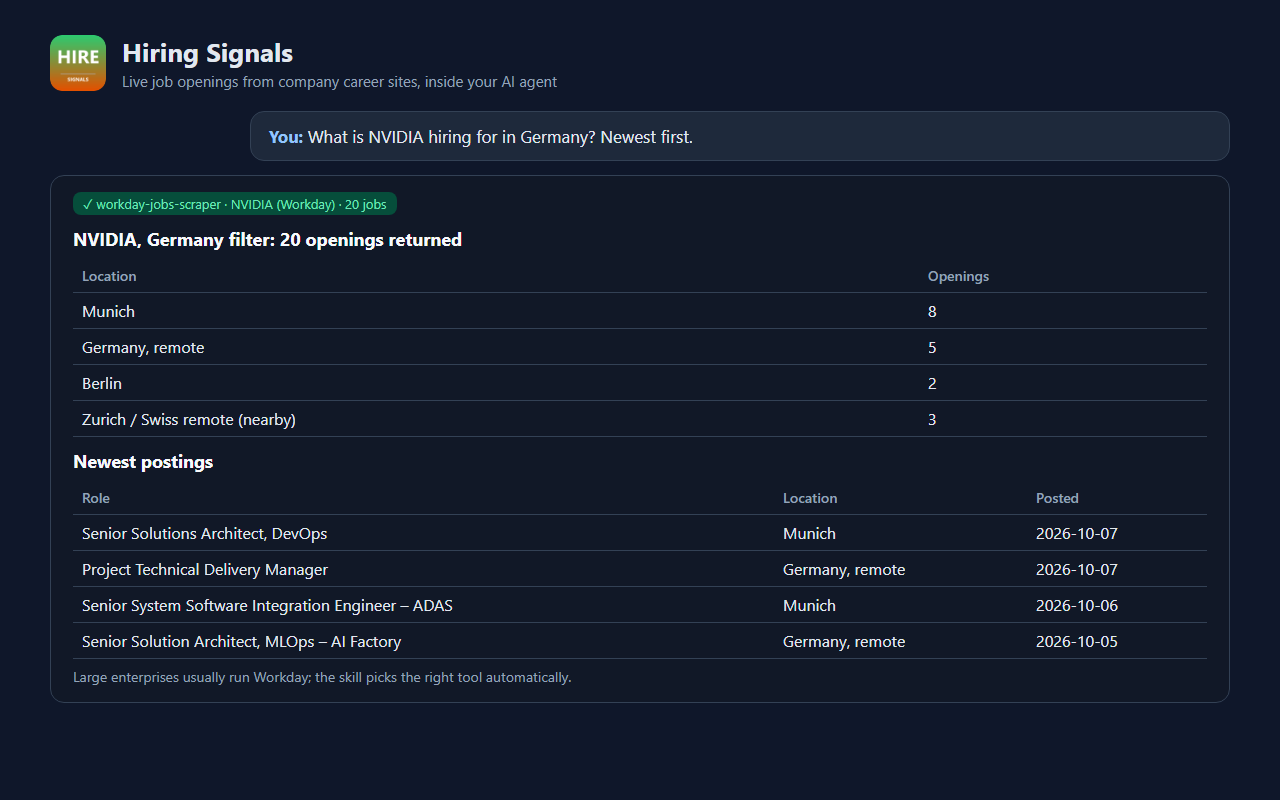
Task: Click the 2026-10-06 posted date
Action: [x=1077, y=606]
